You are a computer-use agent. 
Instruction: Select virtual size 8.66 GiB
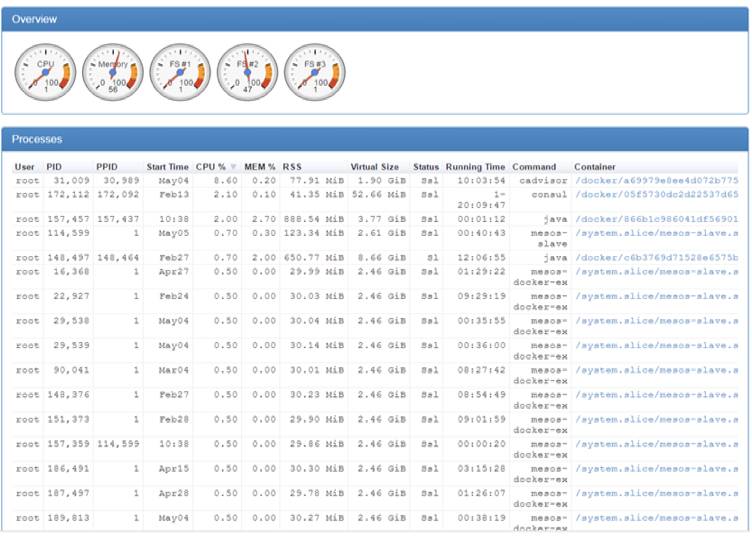click(x=381, y=258)
